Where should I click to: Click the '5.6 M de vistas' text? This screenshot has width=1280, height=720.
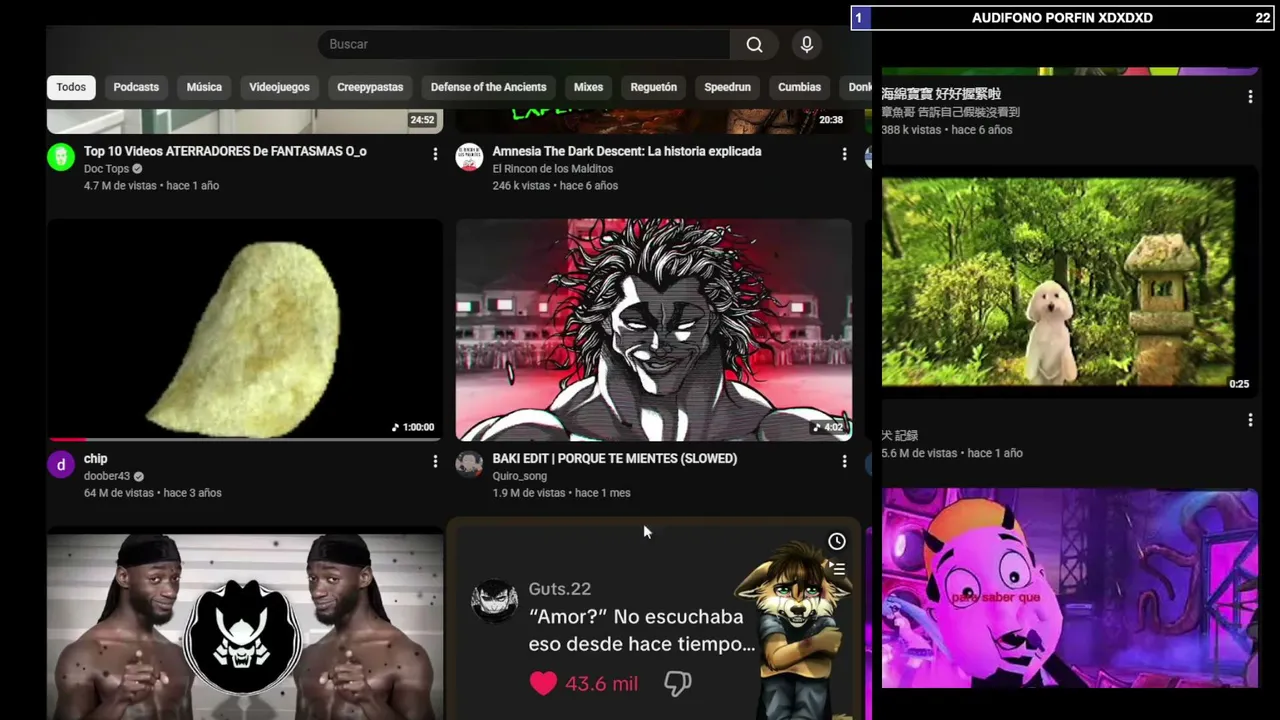pos(919,453)
